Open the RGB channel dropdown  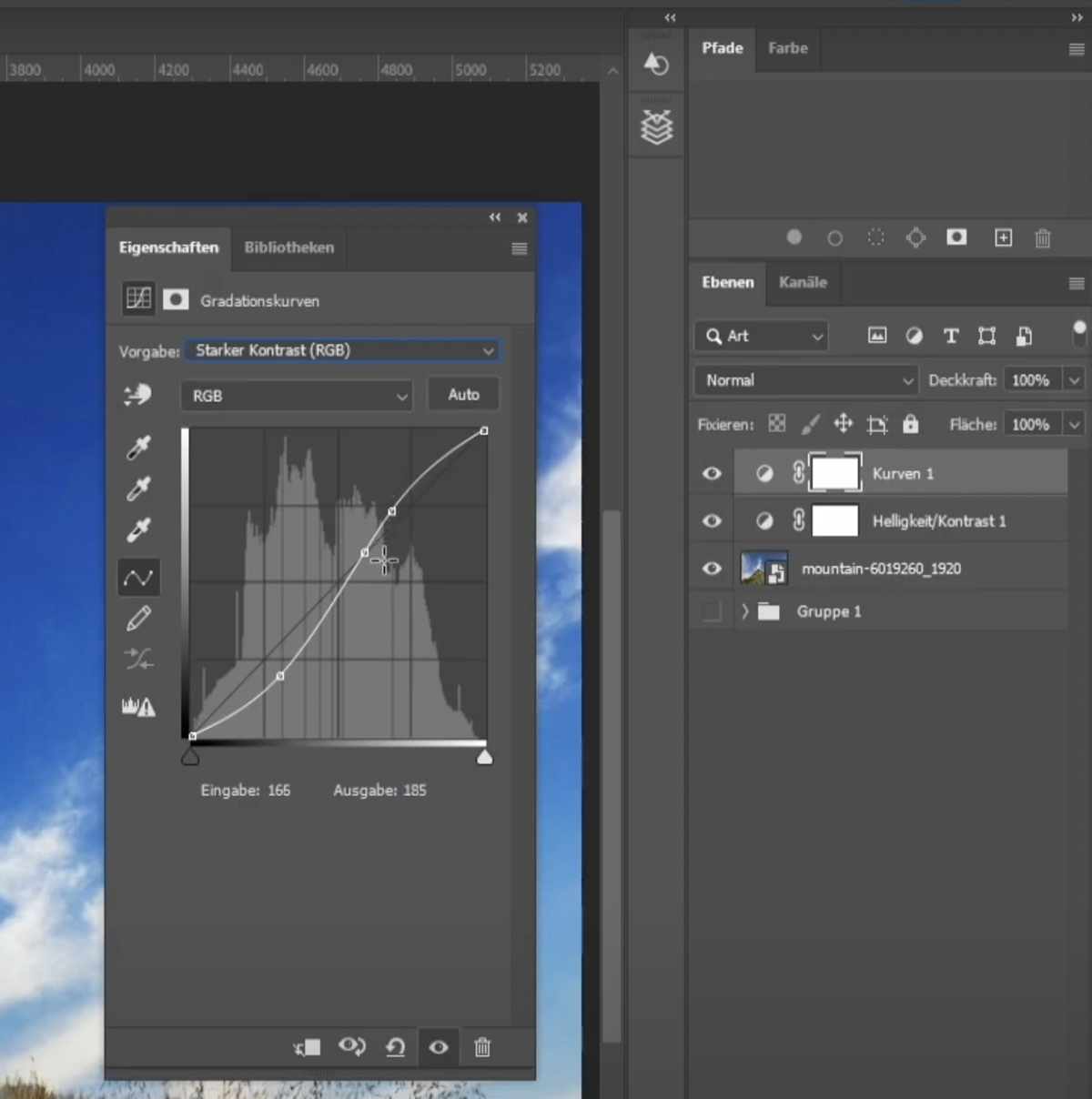click(297, 396)
